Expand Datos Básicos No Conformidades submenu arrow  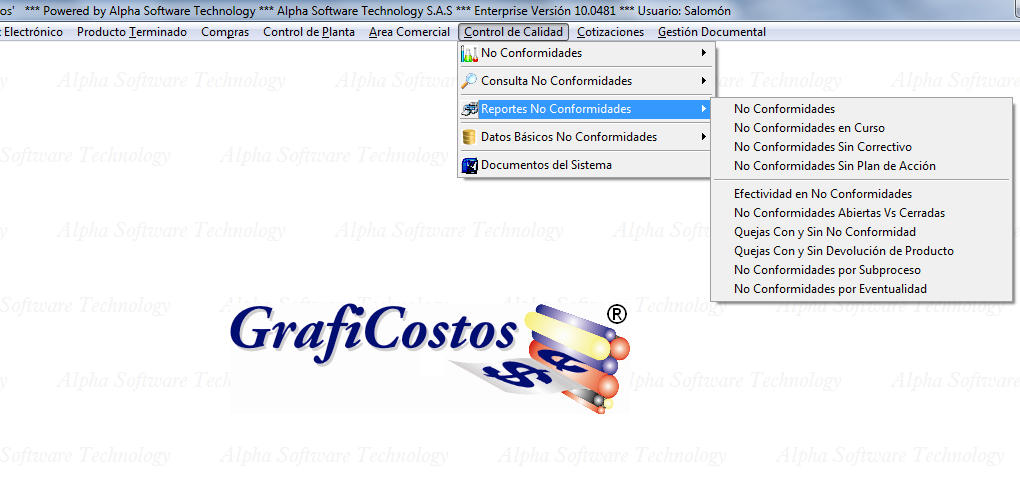point(704,137)
